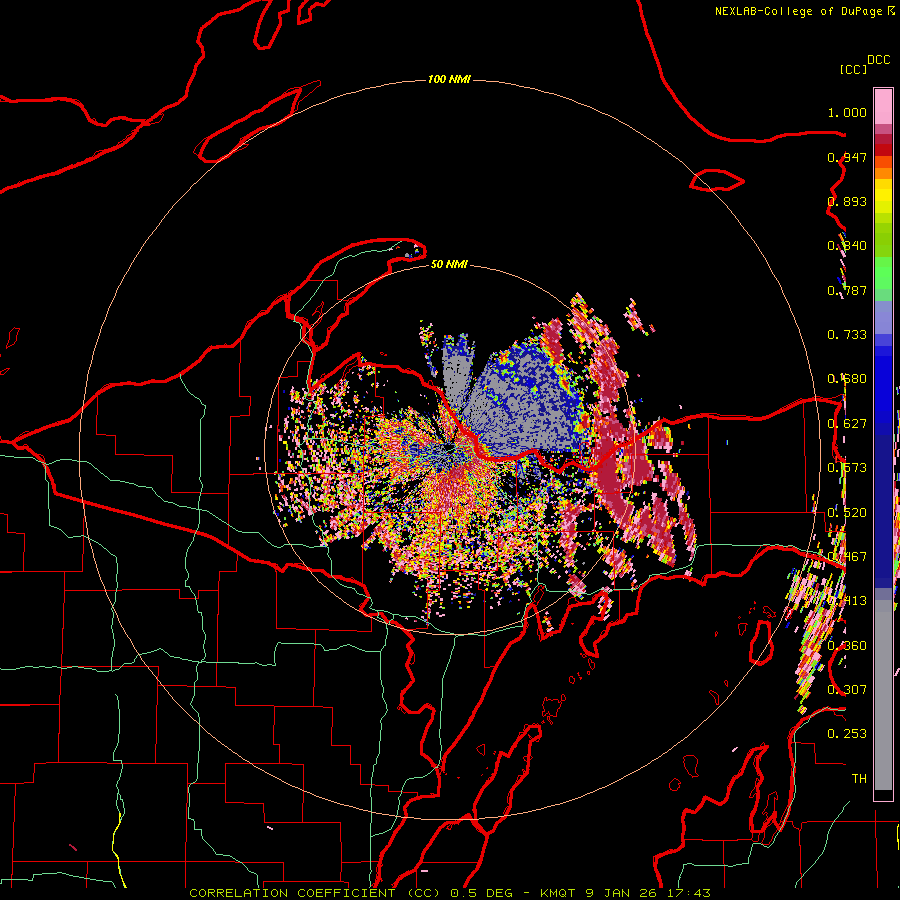
Task: Click the TH threshold label on the scale
Action: click(x=859, y=778)
